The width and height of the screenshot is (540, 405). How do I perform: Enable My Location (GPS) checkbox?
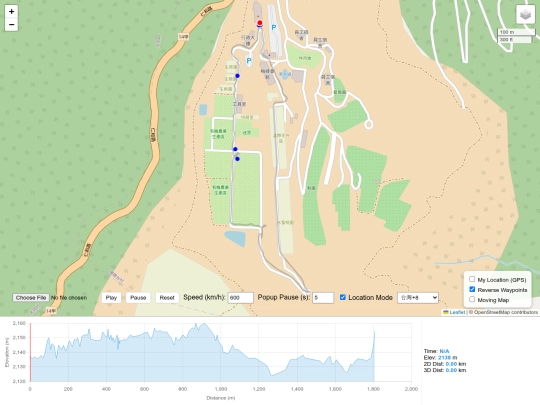point(472,279)
